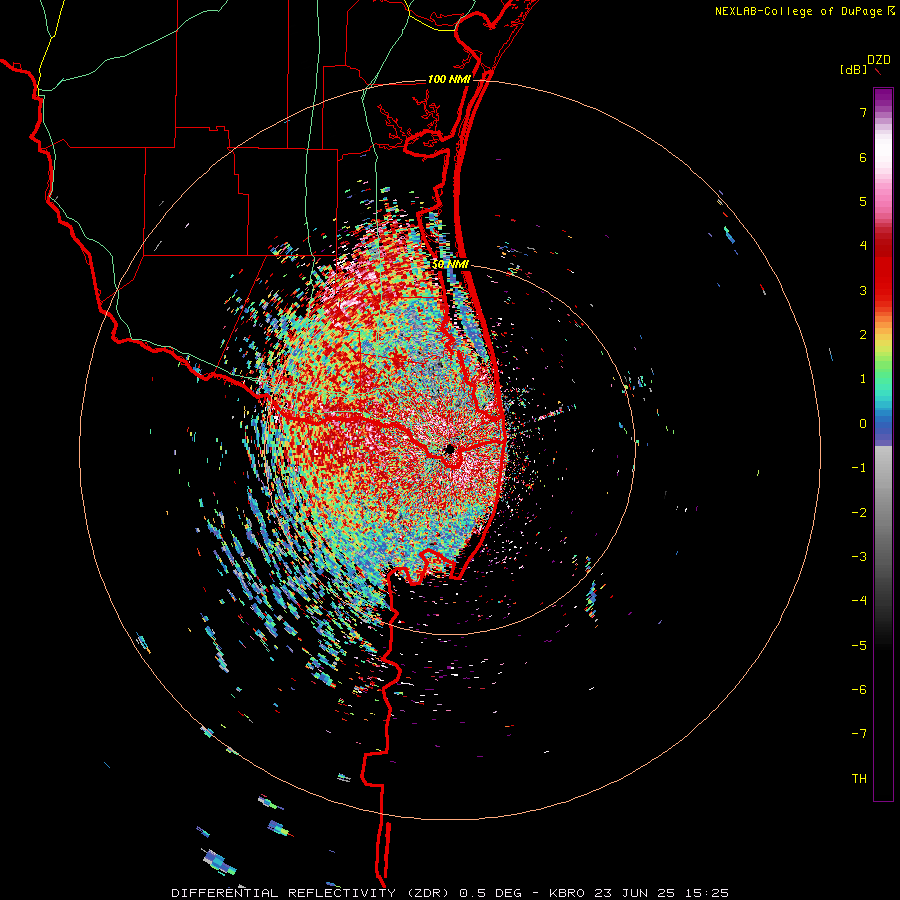Click the [dB] units label
Screen dimensions: 900x900
click(853, 69)
